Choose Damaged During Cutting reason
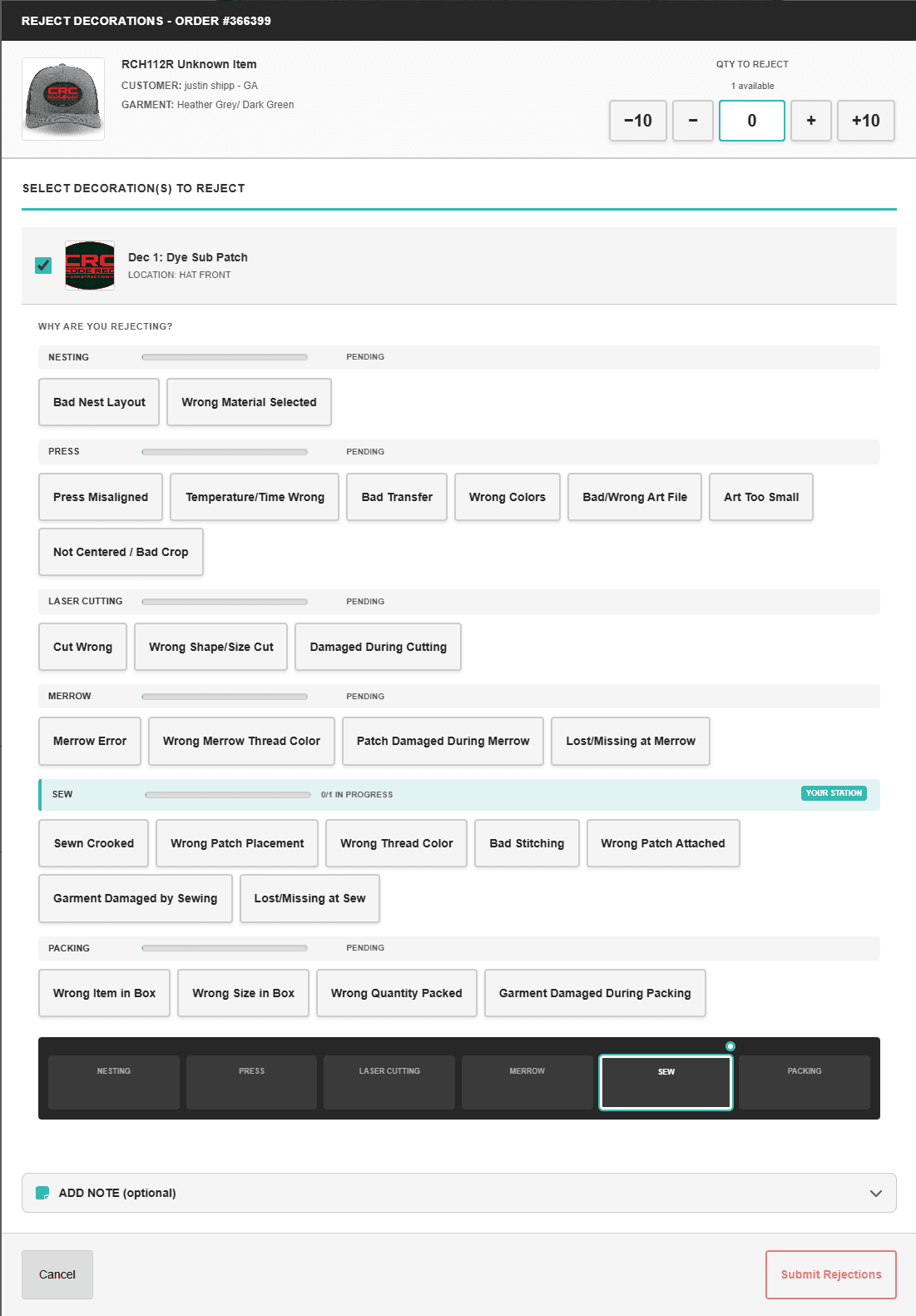 379,647
